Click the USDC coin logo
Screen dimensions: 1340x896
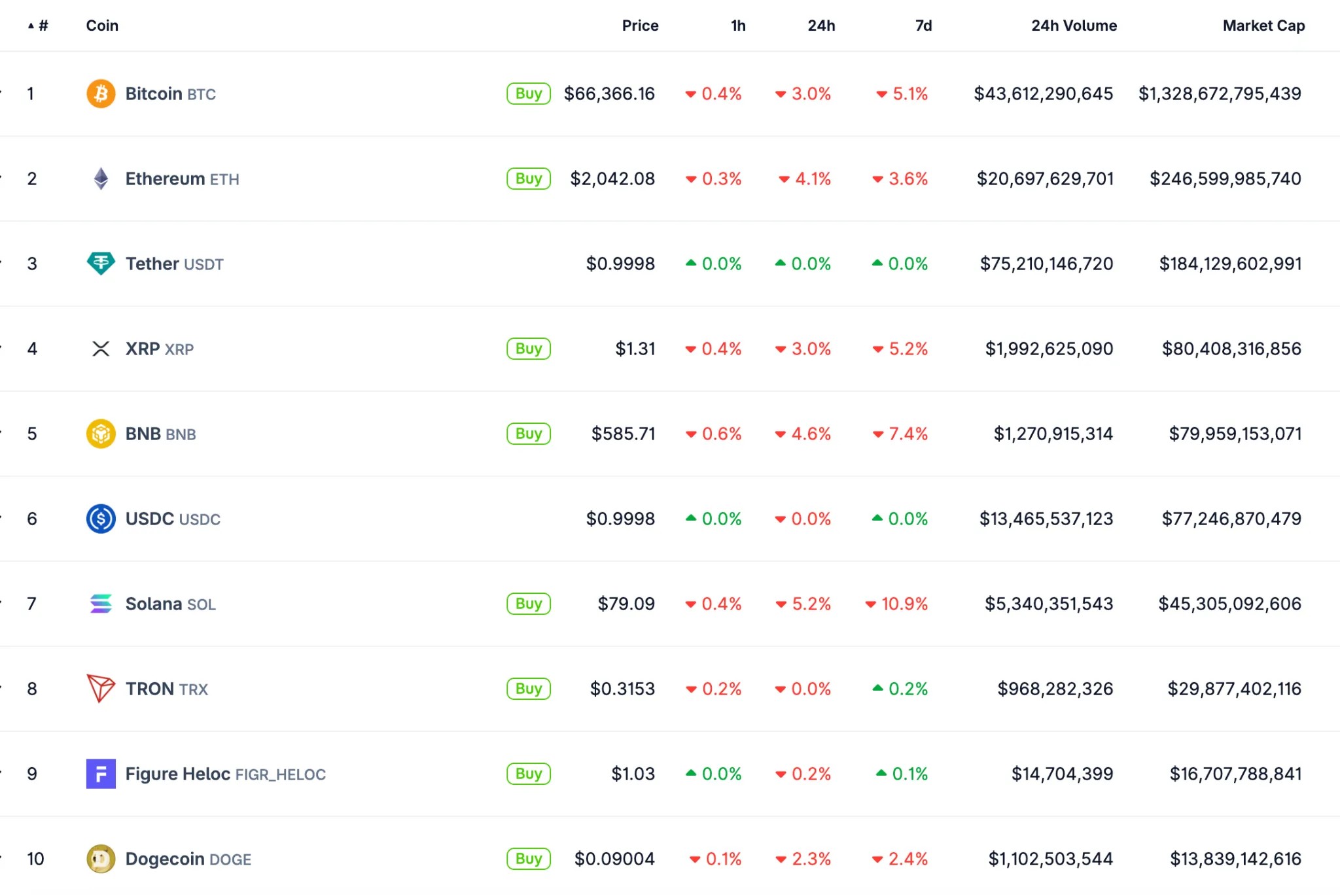click(101, 519)
